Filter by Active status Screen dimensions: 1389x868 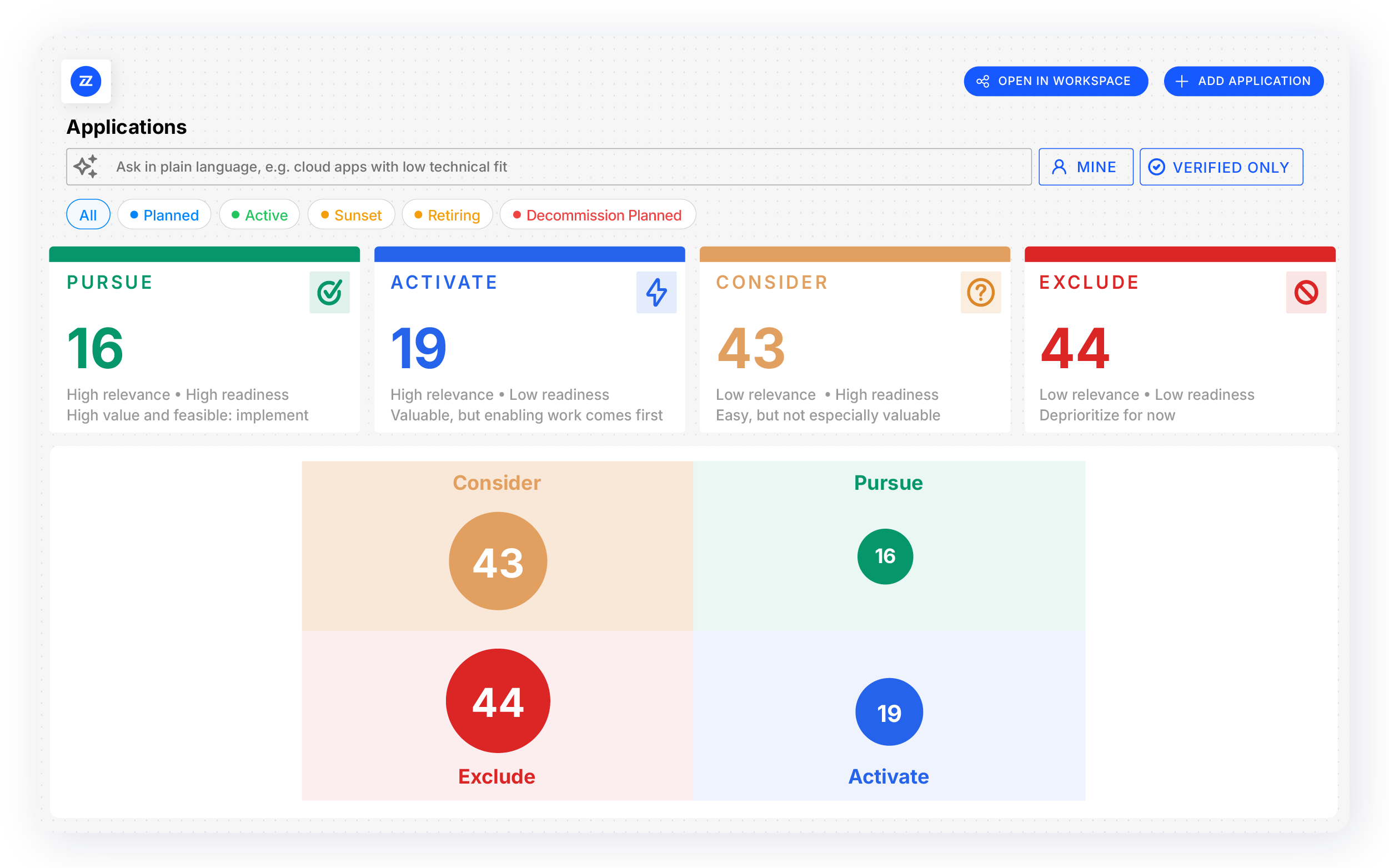[x=259, y=215]
